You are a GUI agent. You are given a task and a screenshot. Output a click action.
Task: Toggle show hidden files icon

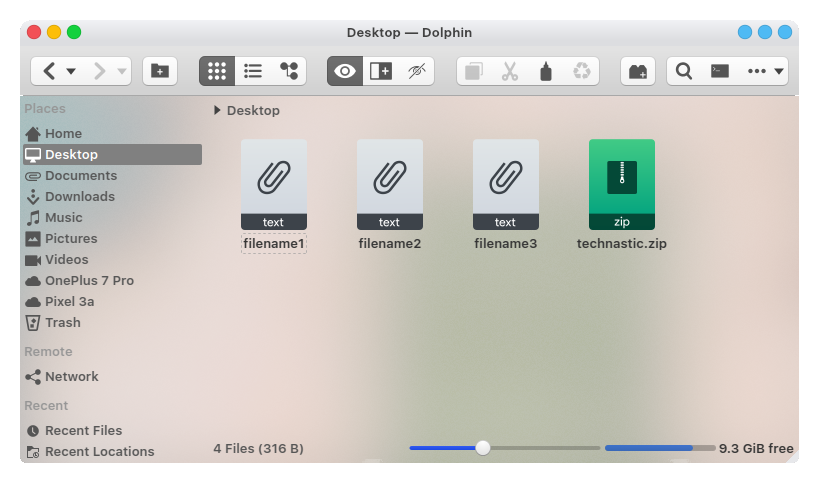[417, 71]
